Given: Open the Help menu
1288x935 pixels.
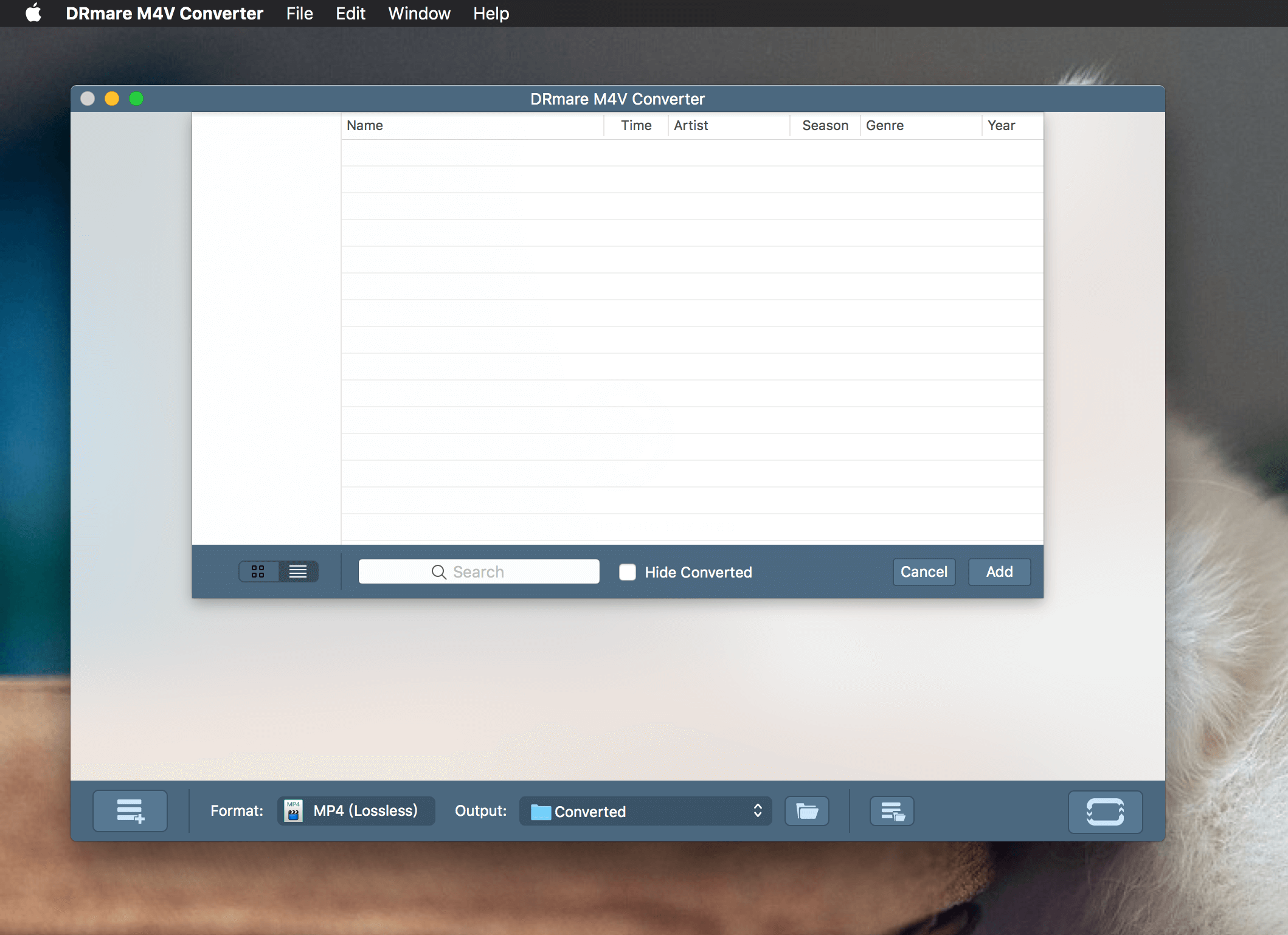Looking at the screenshot, I should 491,13.
